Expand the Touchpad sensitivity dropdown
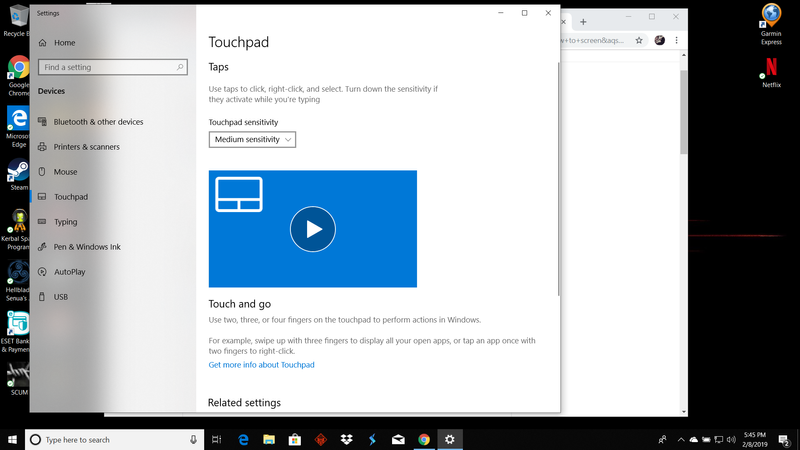This screenshot has height=450, width=800. 252,140
